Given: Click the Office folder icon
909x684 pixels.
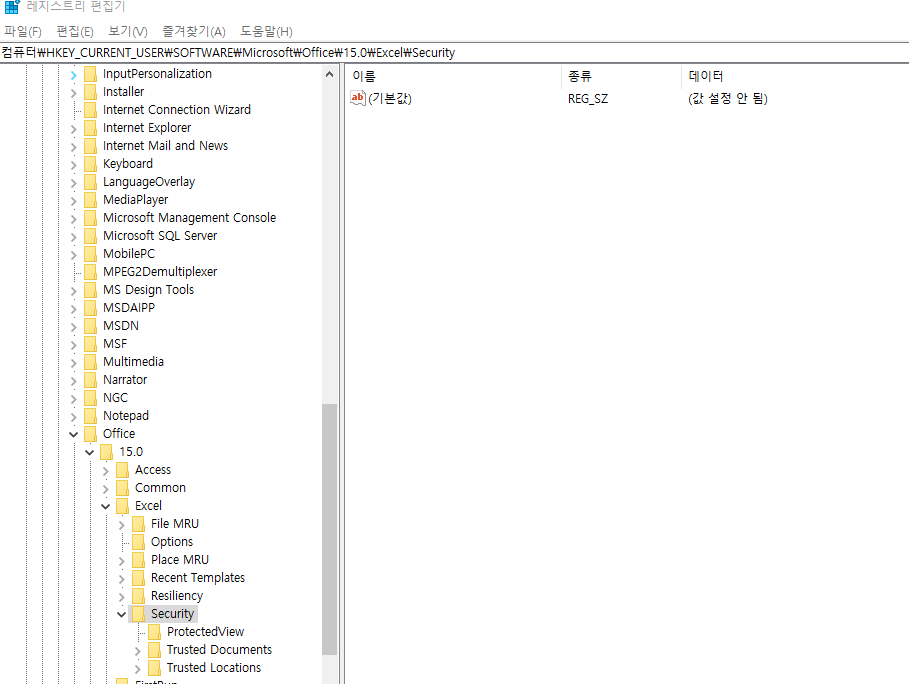Looking at the screenshot, I should [x=90, y=434].
